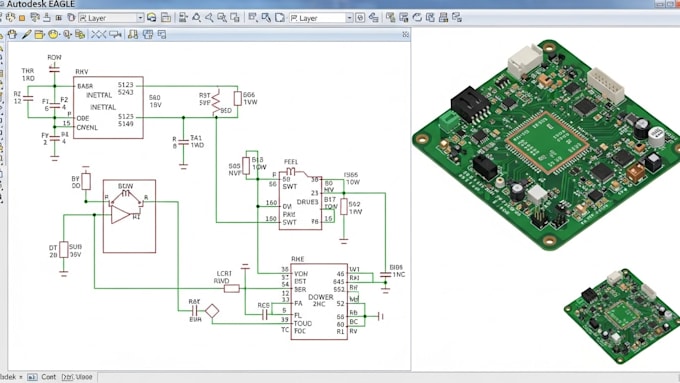This screenshot has width=680, height=383.
Task: Click the chain list icon in top toolbar
Action: click(x=373, y=18)
